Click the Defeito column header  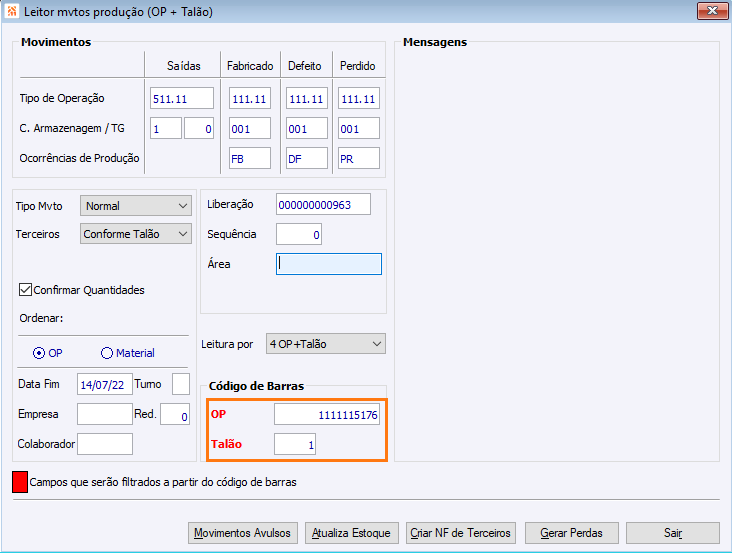tap(304, 66)
